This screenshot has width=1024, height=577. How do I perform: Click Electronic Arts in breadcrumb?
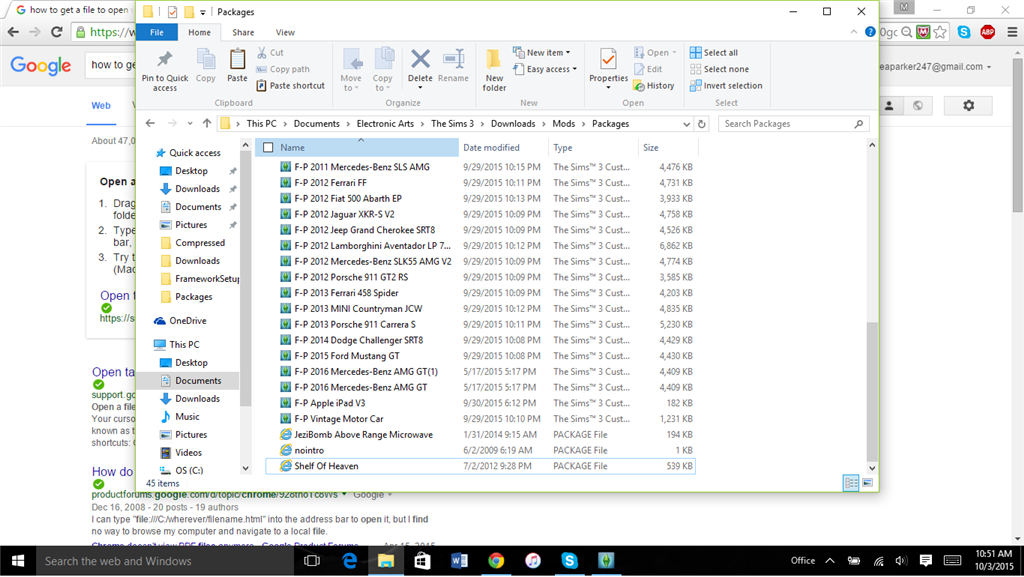point(385,123)
